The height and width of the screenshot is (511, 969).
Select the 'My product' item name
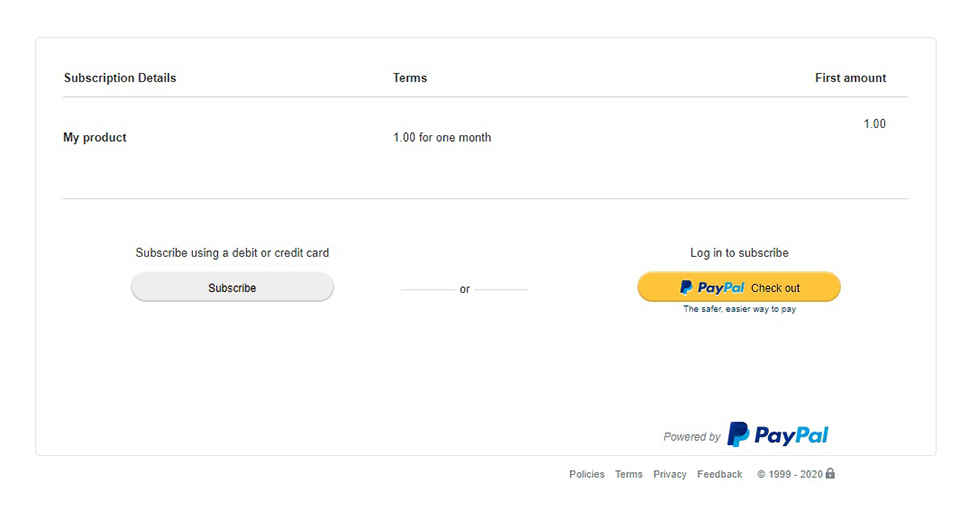pos(95,137)
